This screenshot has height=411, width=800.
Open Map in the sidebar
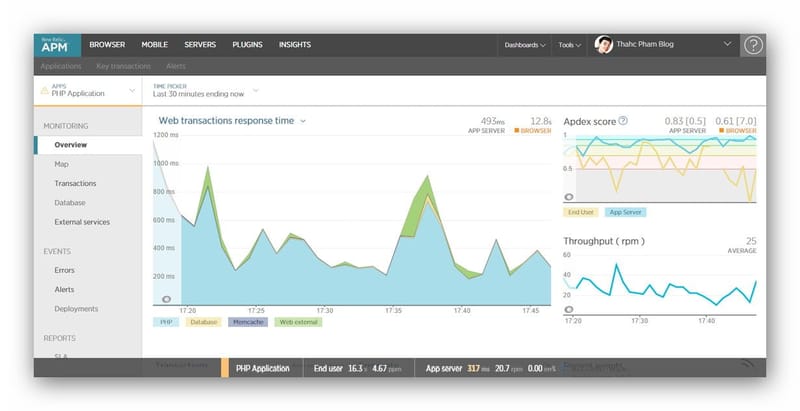point(61,164)
